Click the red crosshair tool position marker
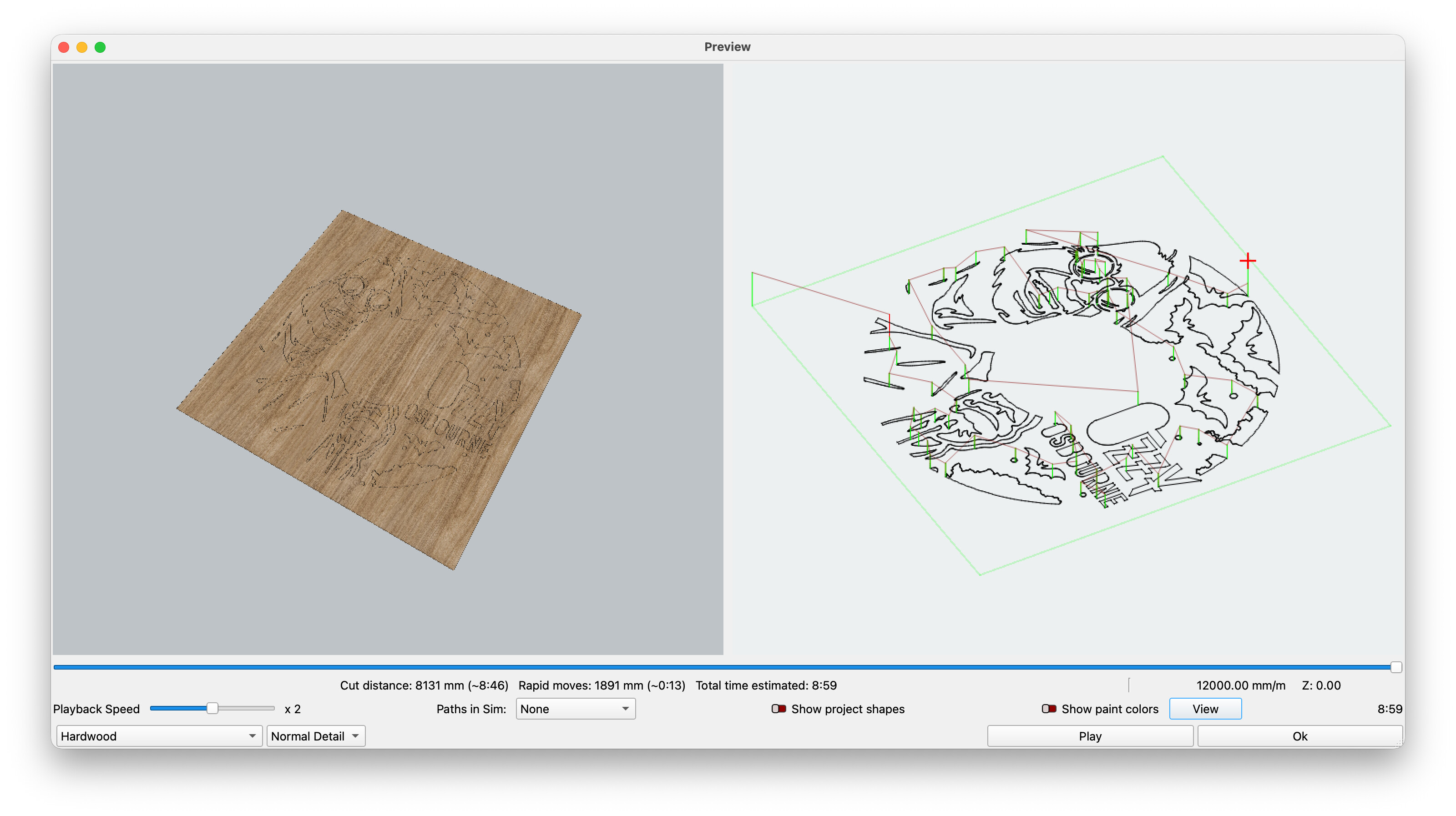Viewport: 1456px width, 816px height. [1248, 261]
